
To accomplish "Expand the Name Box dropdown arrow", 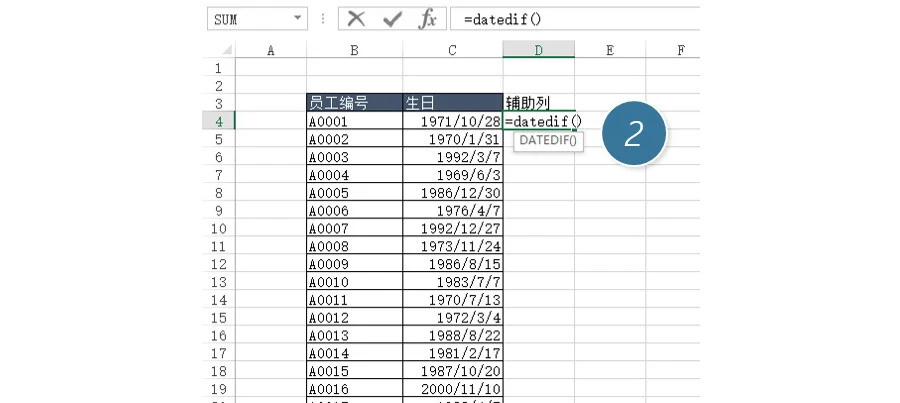I will [297, 19].
